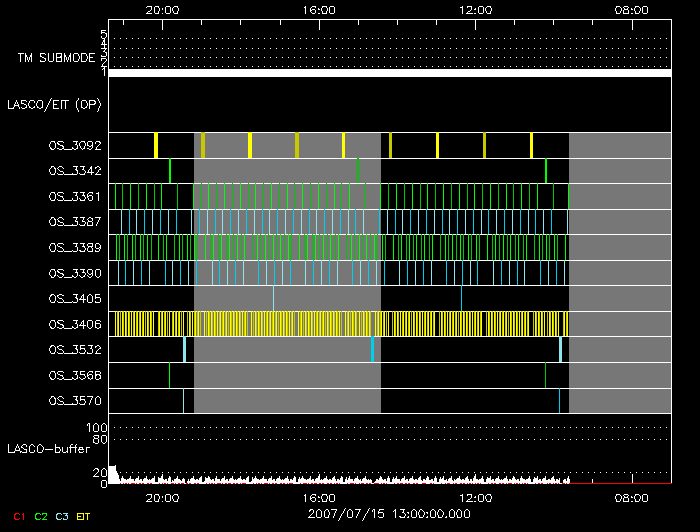
Task: Click leftmost cyan marker in OS_3532 row
Action: (184, 349)
